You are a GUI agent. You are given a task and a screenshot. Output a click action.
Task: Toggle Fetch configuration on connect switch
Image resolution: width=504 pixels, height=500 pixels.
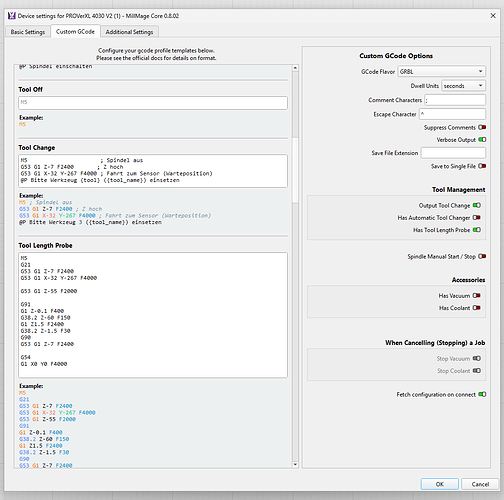[x=482, y=394]
